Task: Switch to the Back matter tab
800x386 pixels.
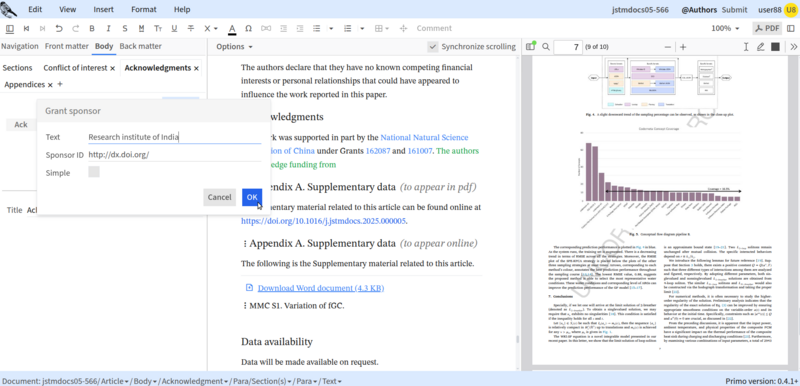Action: click(140, 46)
